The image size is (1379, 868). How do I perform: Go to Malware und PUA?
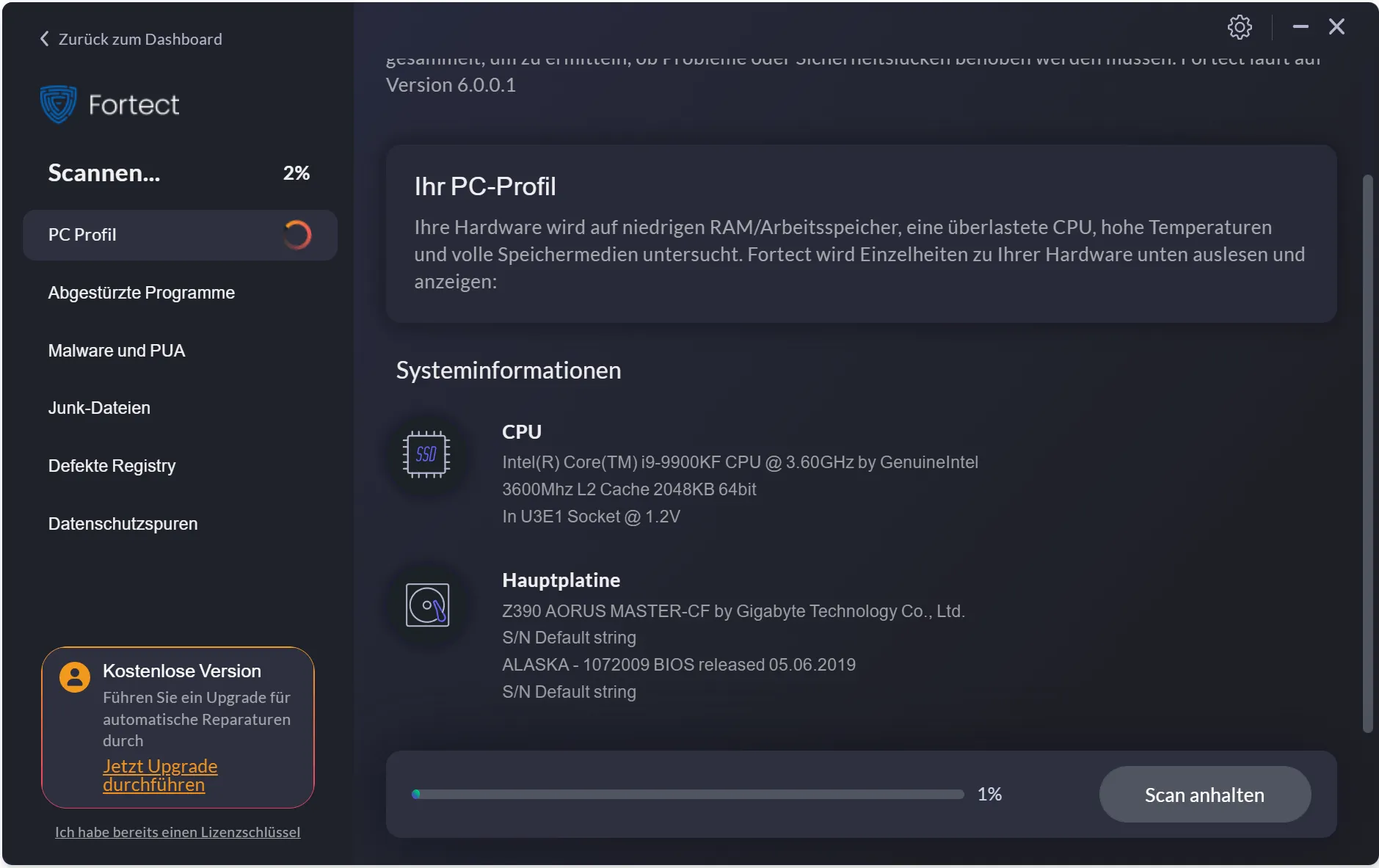pos(117,351)
